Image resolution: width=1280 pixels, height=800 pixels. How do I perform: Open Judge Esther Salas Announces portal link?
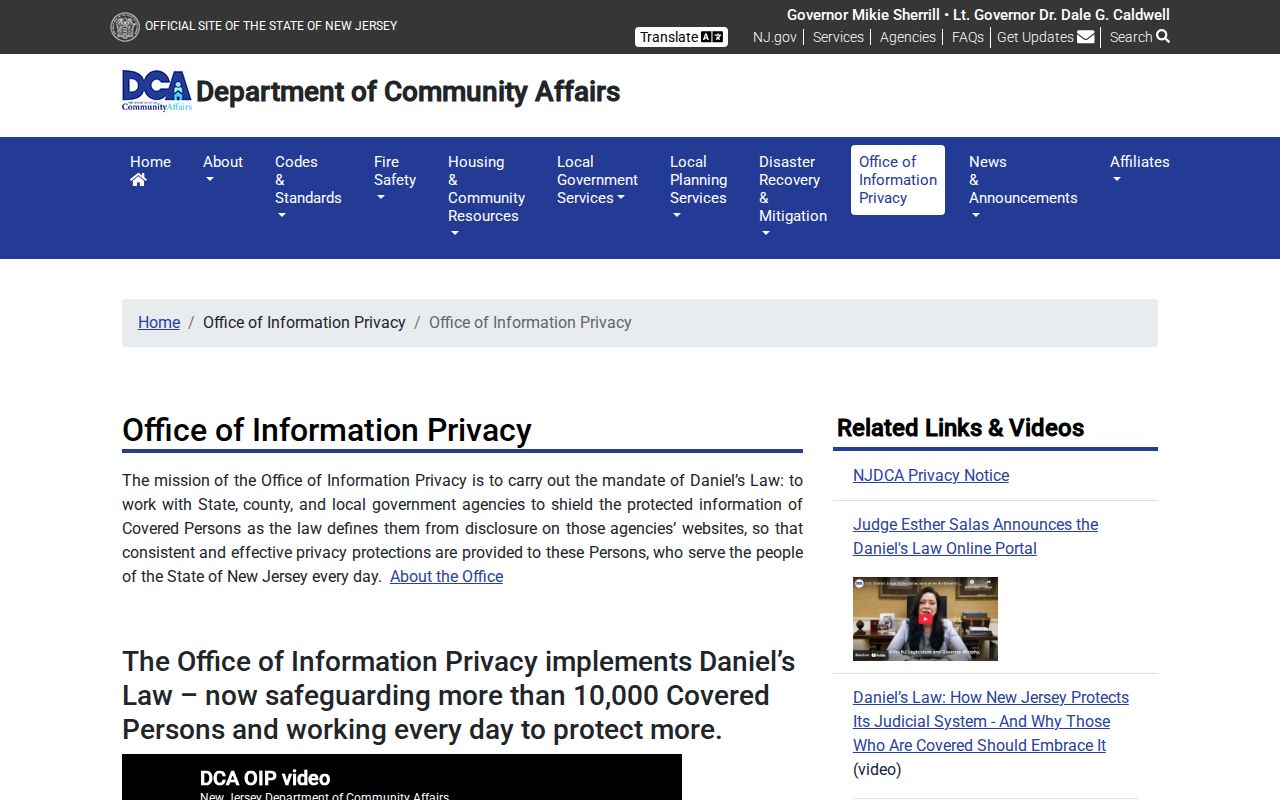pyautogui.click(x=975, y=536)
